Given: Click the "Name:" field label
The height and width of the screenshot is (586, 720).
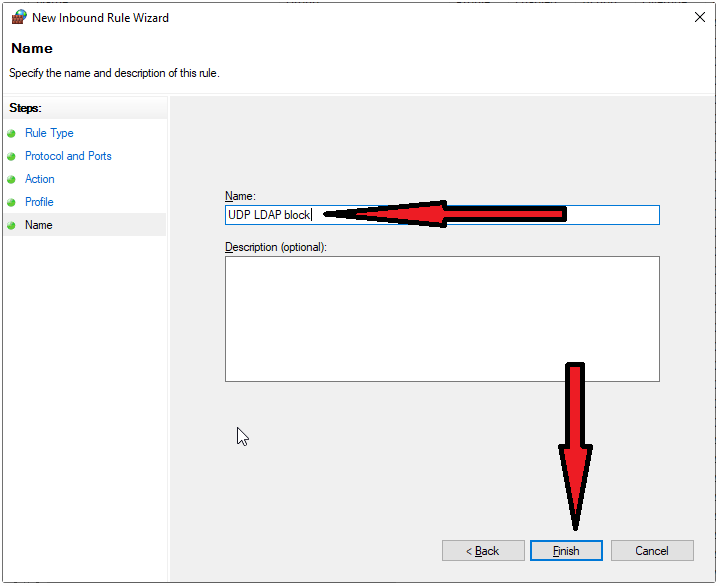Looking at the screenshot, I should coord(240,197).
